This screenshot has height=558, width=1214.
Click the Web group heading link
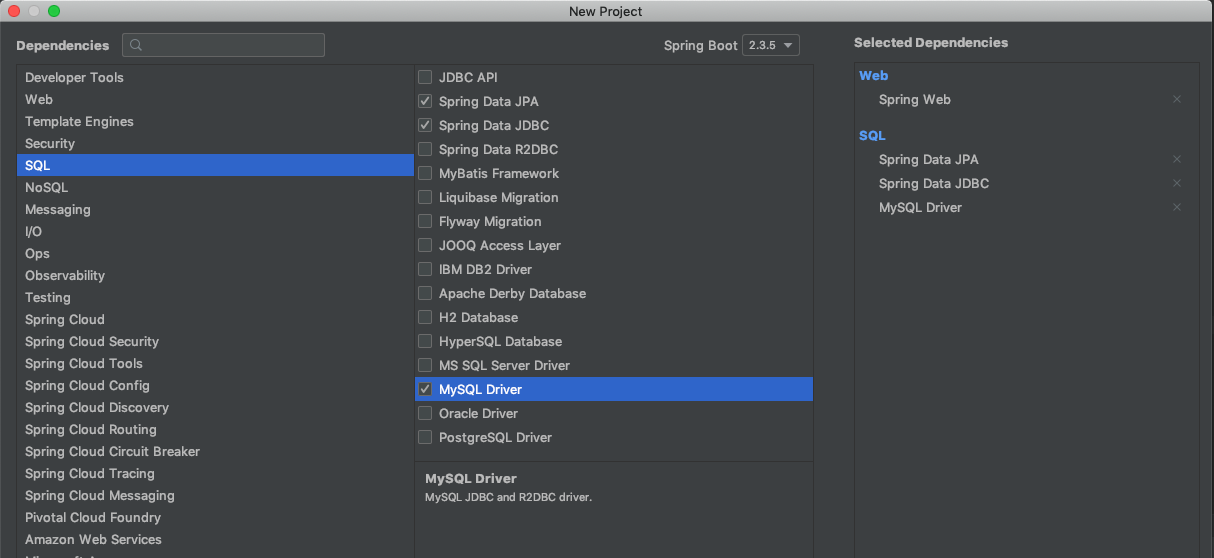tap(873, 75)
